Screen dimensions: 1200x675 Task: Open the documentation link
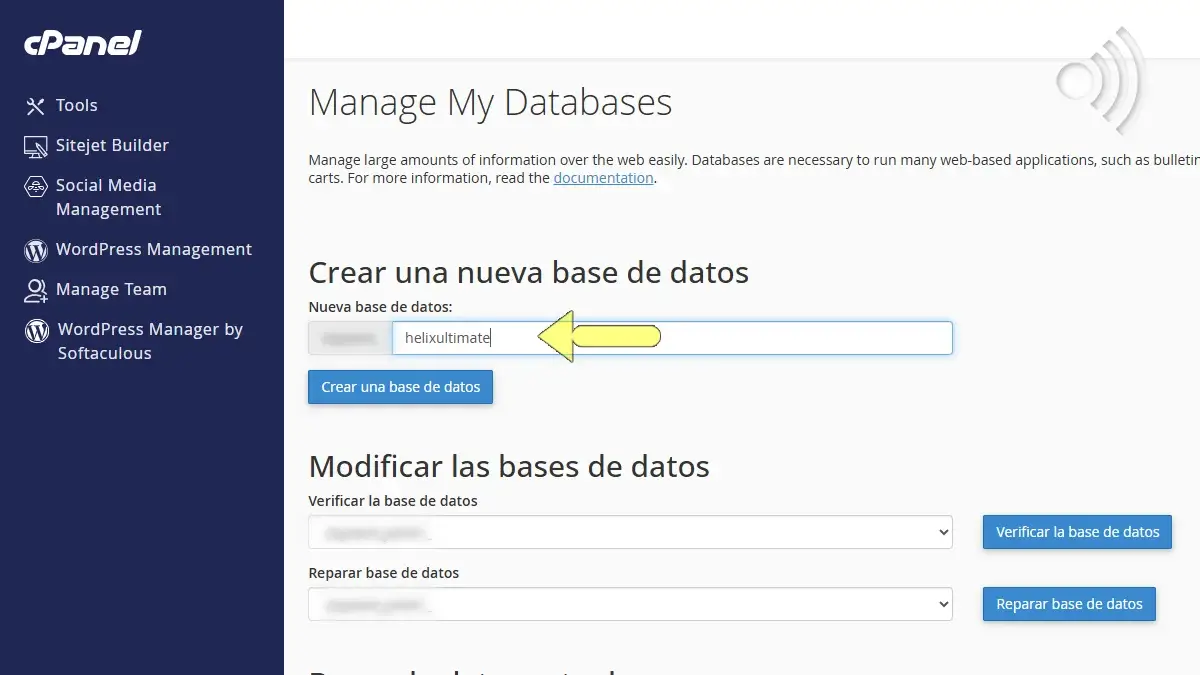click(x=603, y=177)
